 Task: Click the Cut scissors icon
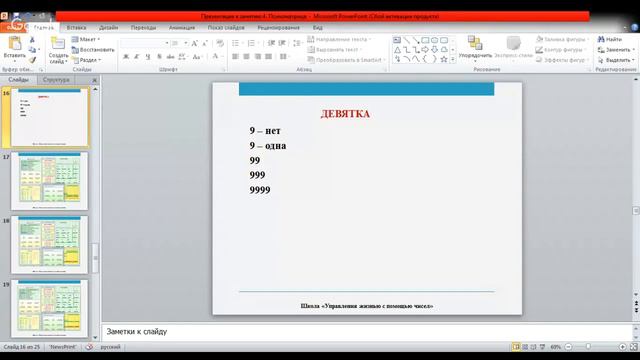(x=32, y=40)
